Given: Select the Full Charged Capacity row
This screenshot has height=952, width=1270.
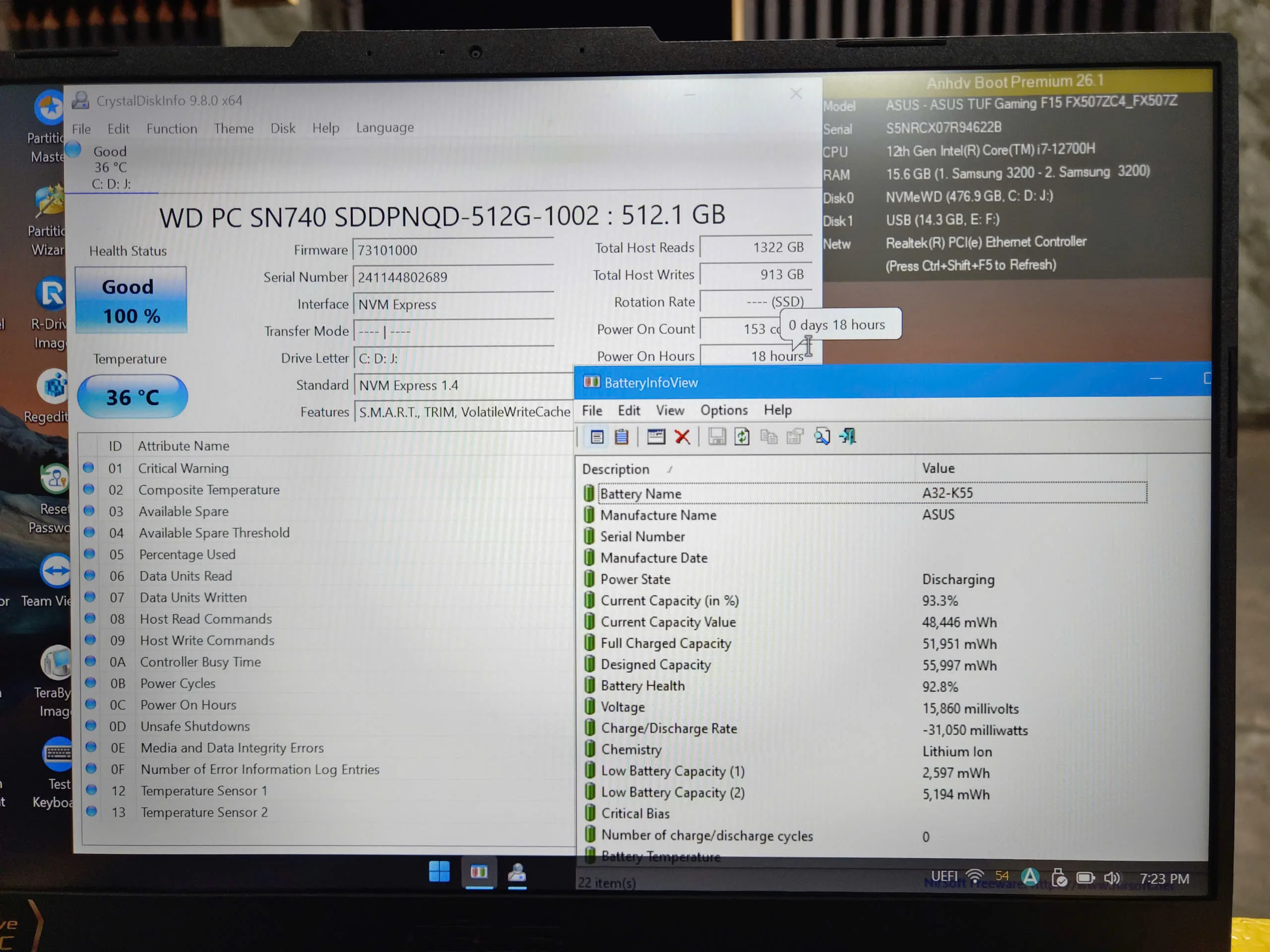Looking at the screenshot, I should (x=865, y=644).
